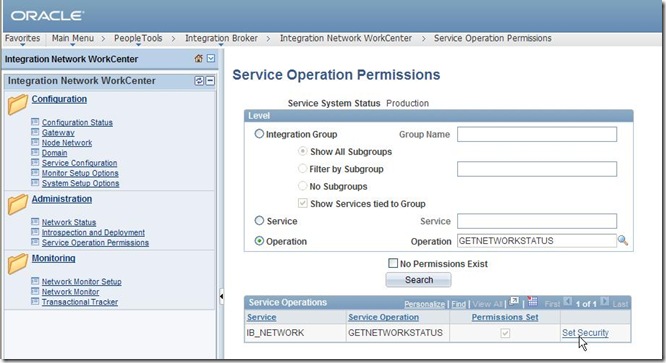
Task: Click the Group Name input field
Action: [537, 134]
